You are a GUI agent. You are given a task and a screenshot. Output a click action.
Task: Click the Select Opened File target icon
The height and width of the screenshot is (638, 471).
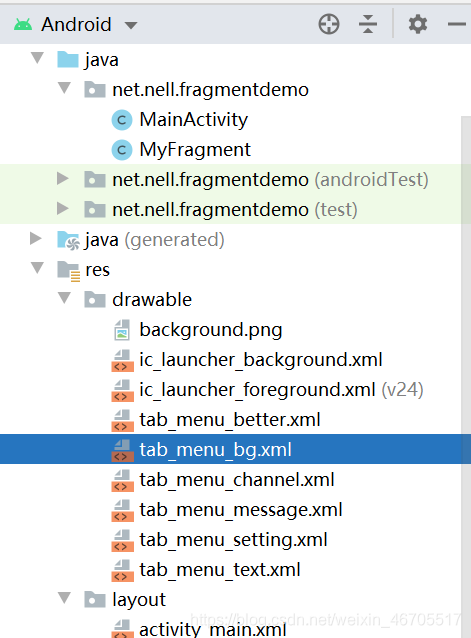click(329, 24)
